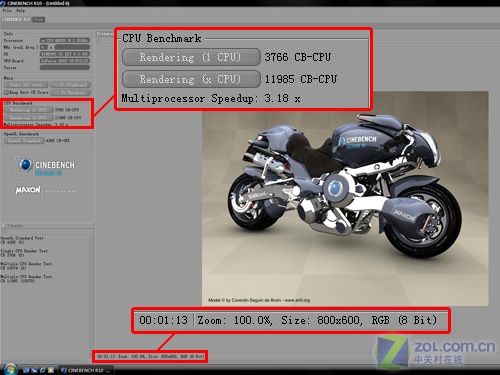Click the CINEBENCH logo in left panel

[x=47, y=166]
